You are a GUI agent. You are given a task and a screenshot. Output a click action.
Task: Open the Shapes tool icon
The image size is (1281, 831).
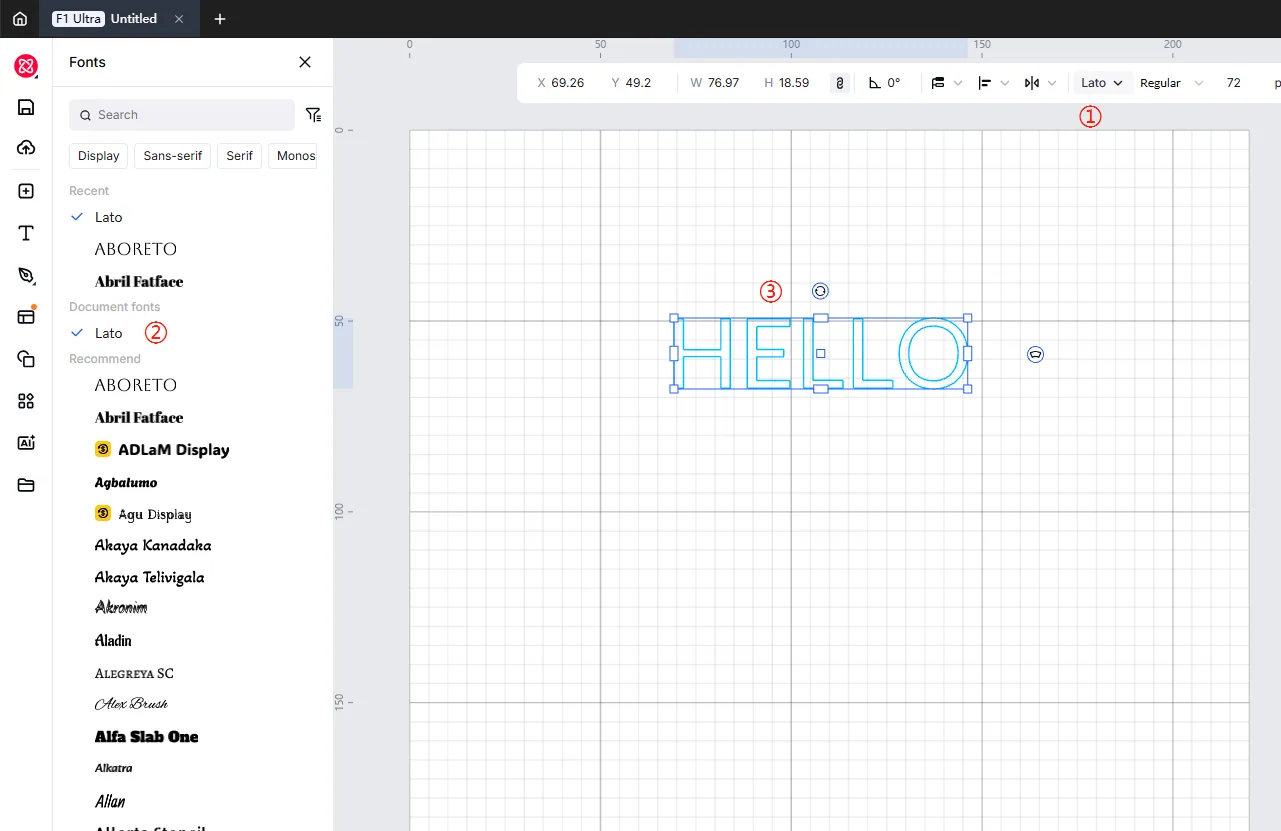tap(26, 359)
